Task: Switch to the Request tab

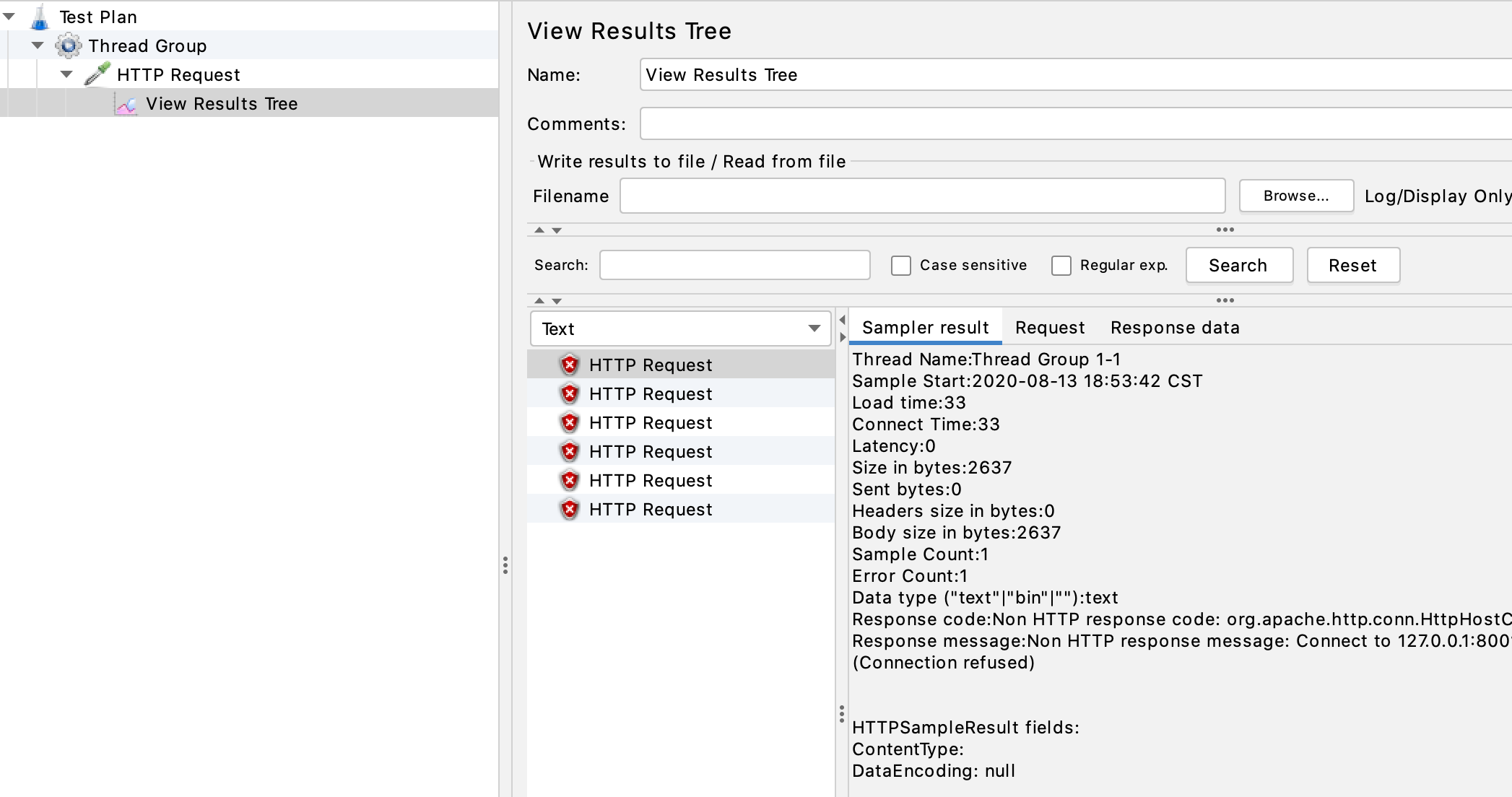Action: click(1050, 328)
